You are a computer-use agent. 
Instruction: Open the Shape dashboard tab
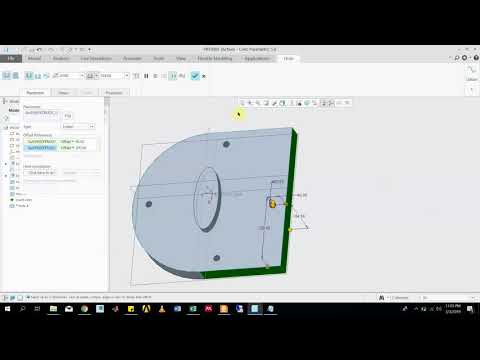pyautogui.click(x=63, y=93)
